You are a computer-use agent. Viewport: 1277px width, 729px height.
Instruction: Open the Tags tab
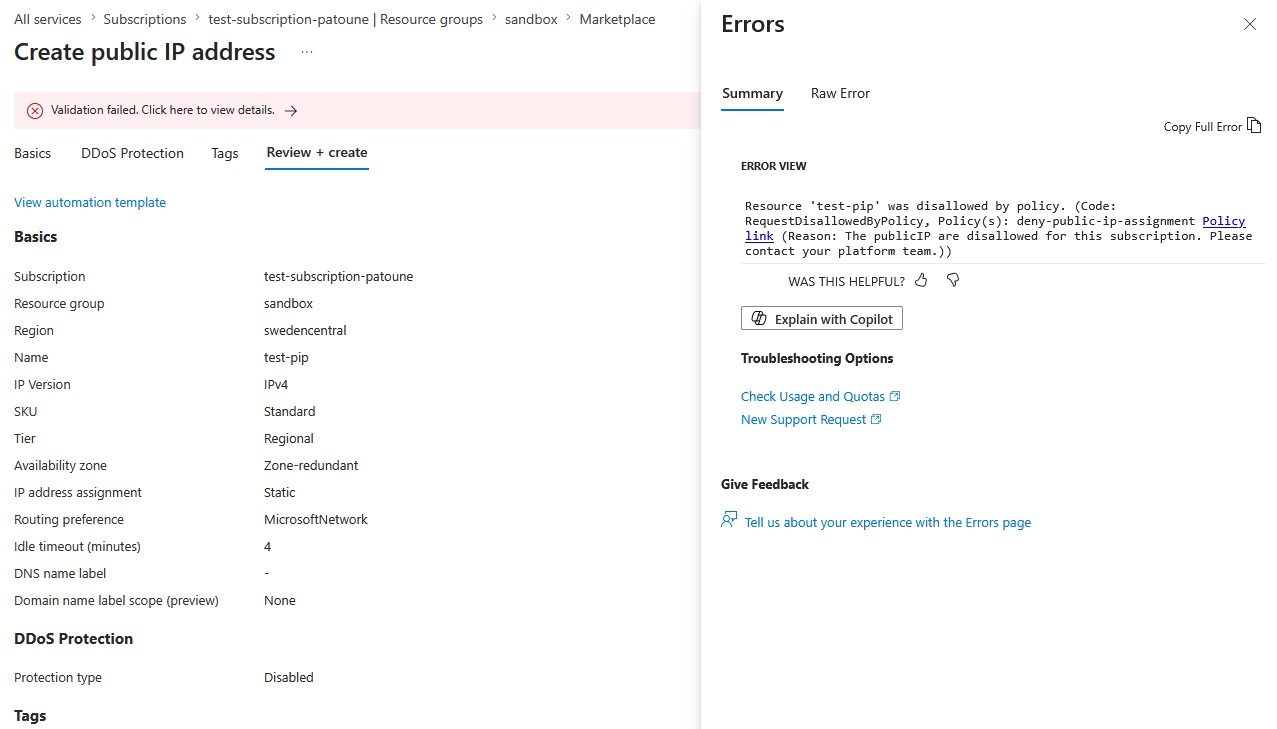[225, 153]
